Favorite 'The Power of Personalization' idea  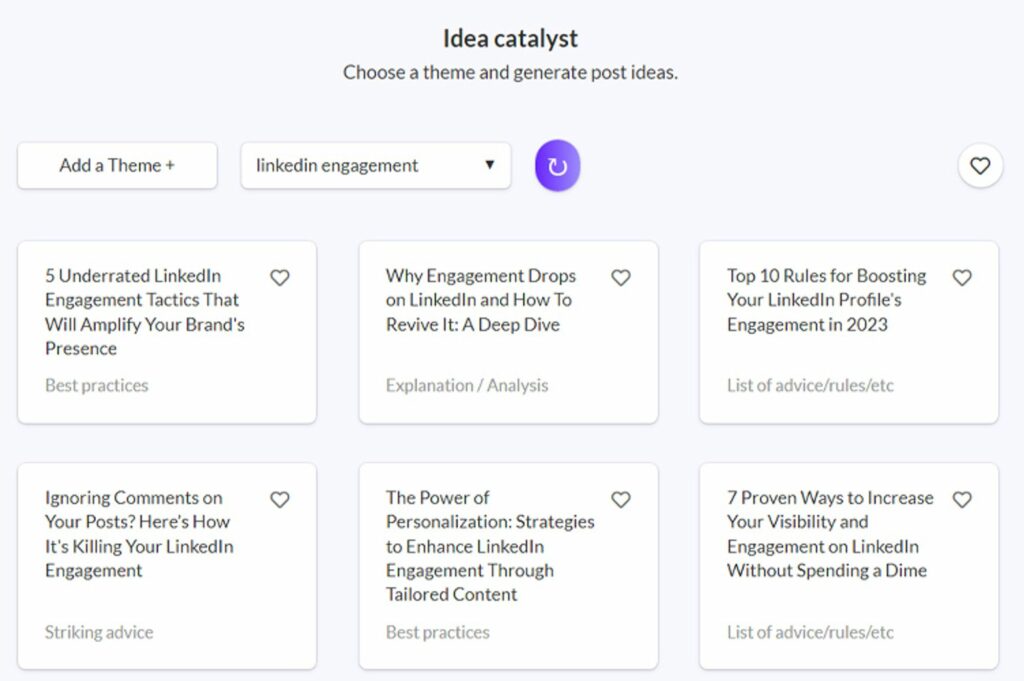(x=621, y=500)
